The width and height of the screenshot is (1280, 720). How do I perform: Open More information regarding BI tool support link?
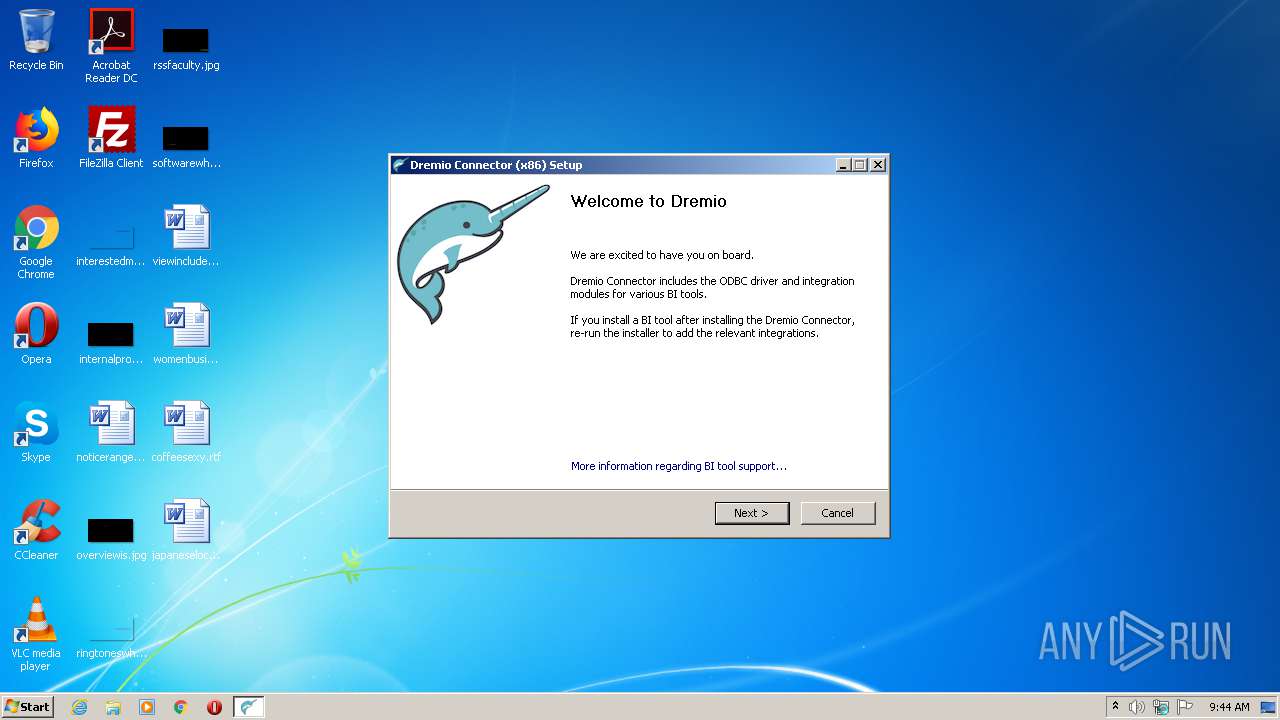(x=679, y=466)
